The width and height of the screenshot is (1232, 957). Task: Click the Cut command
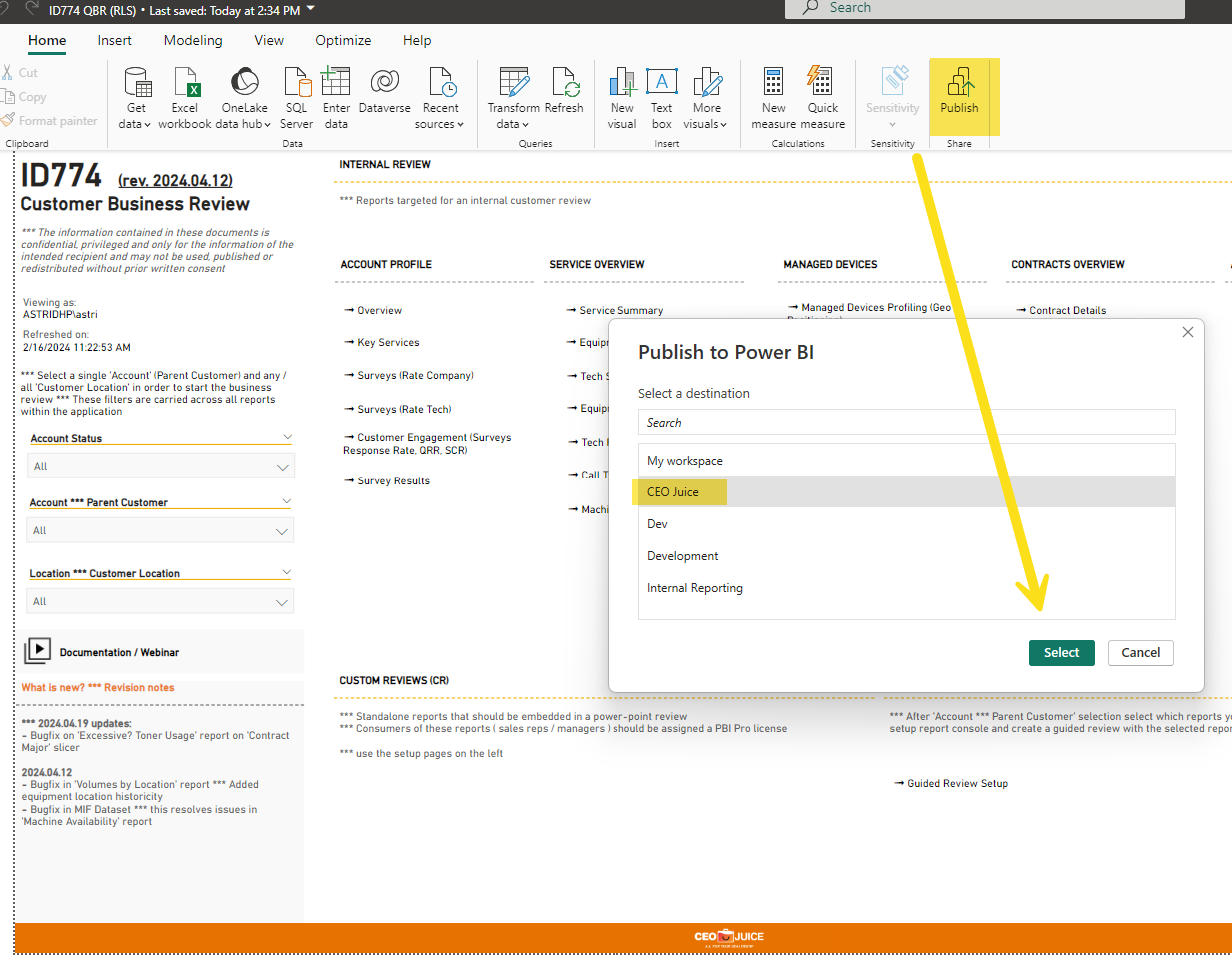tap(20, 73)
